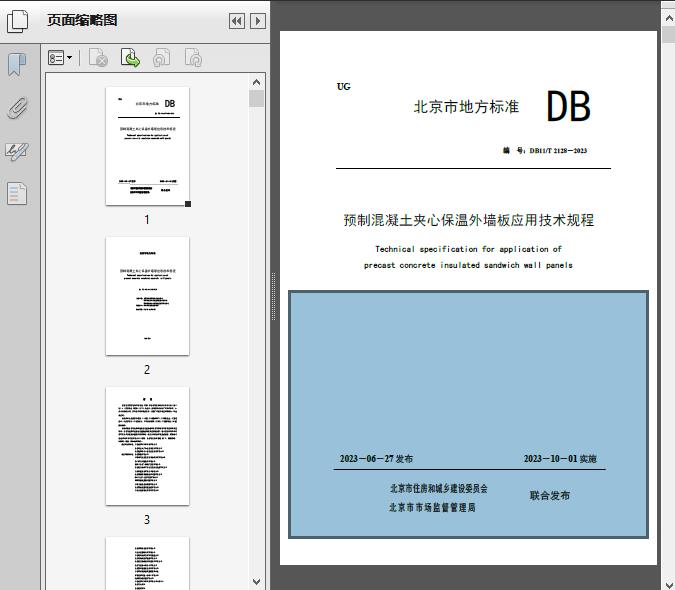675x590 pixels.
Task: Click 'precast concrete insulated sandwich wall panels' line
Action: click(x=468, y=265)
